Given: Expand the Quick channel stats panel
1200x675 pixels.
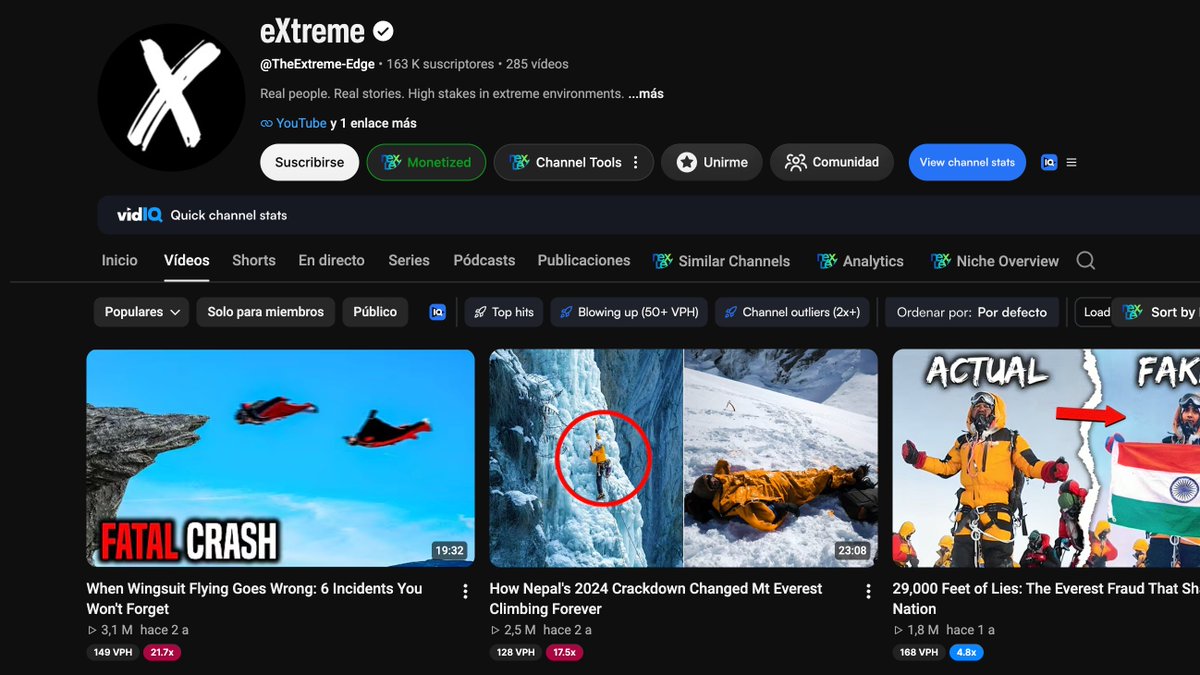Looking at the screenshot, I should tap(649, 215).
